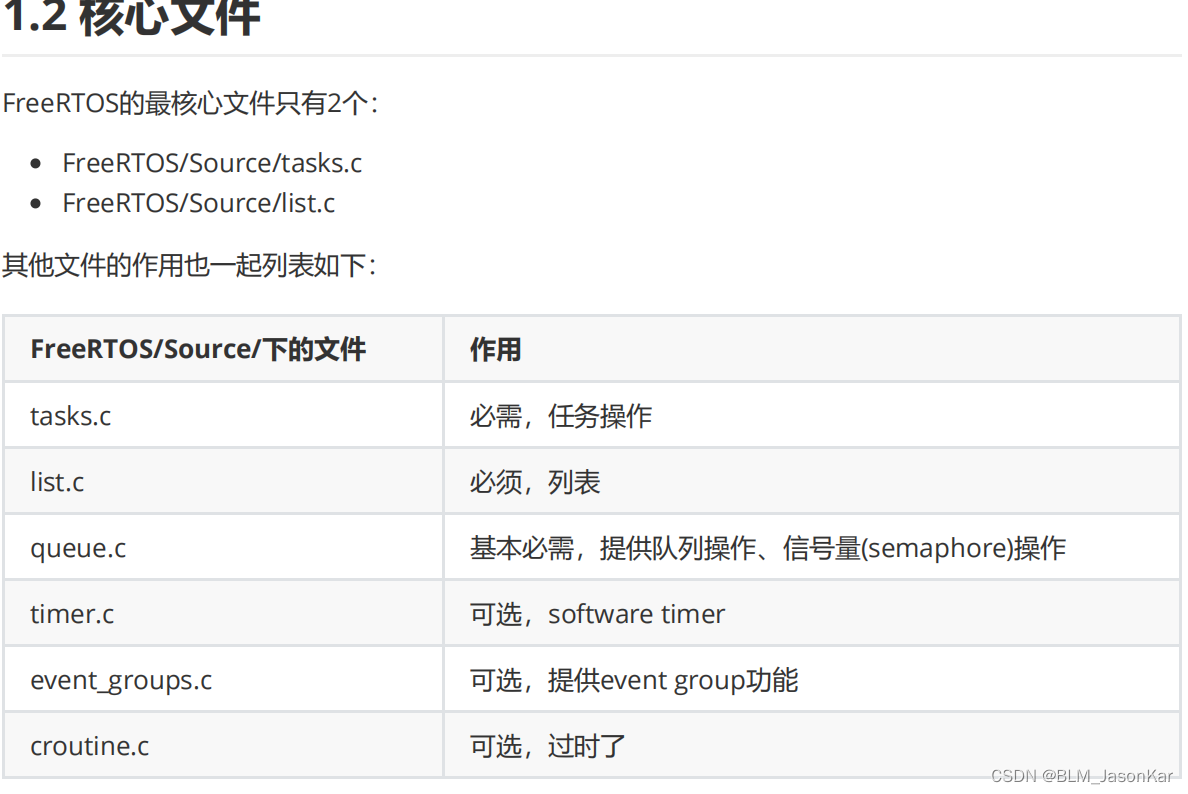
Task: Click the description mentioning event group功能
Action: click(633, 679)
